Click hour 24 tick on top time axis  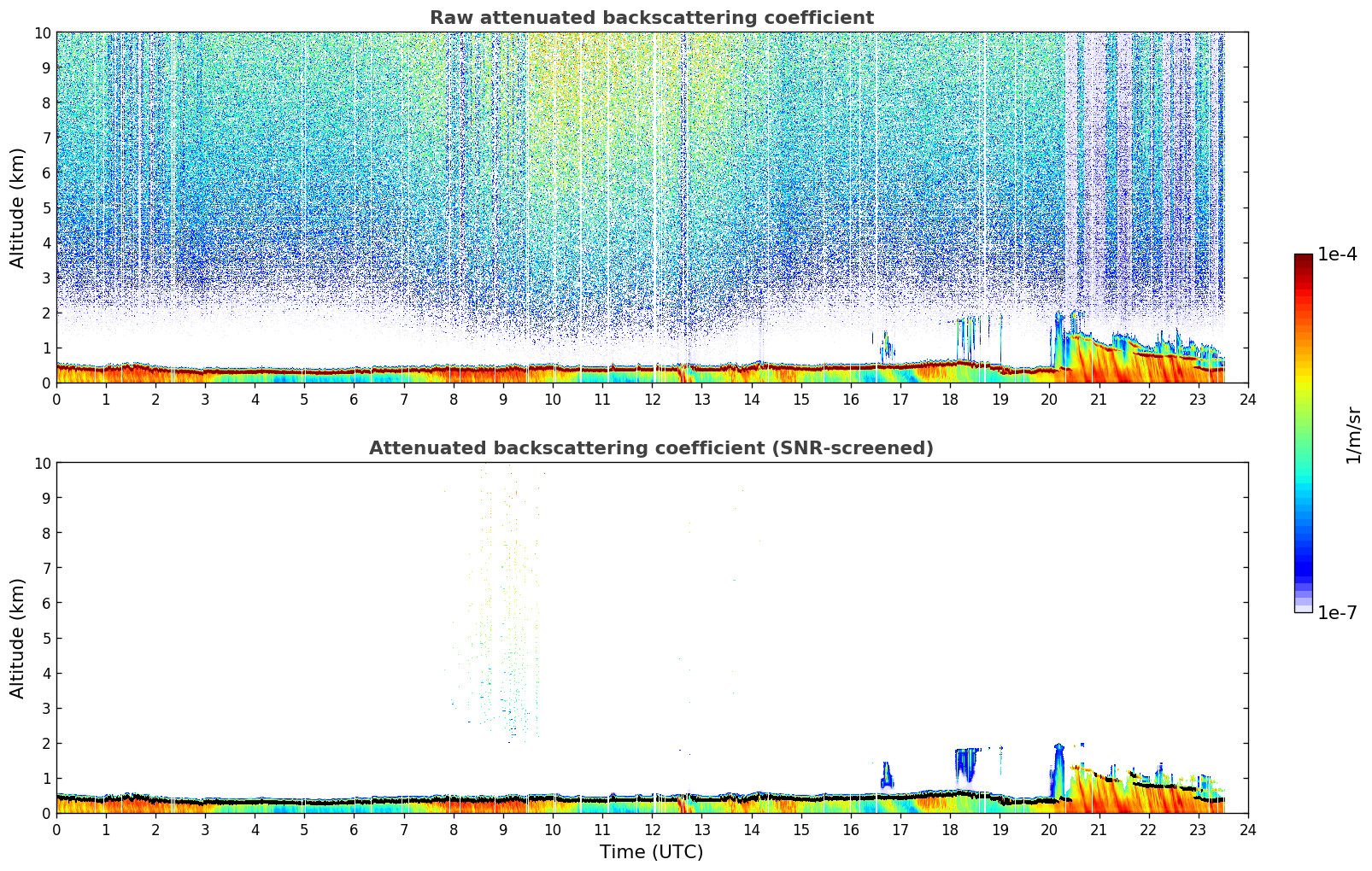[x=1248, y=400]
